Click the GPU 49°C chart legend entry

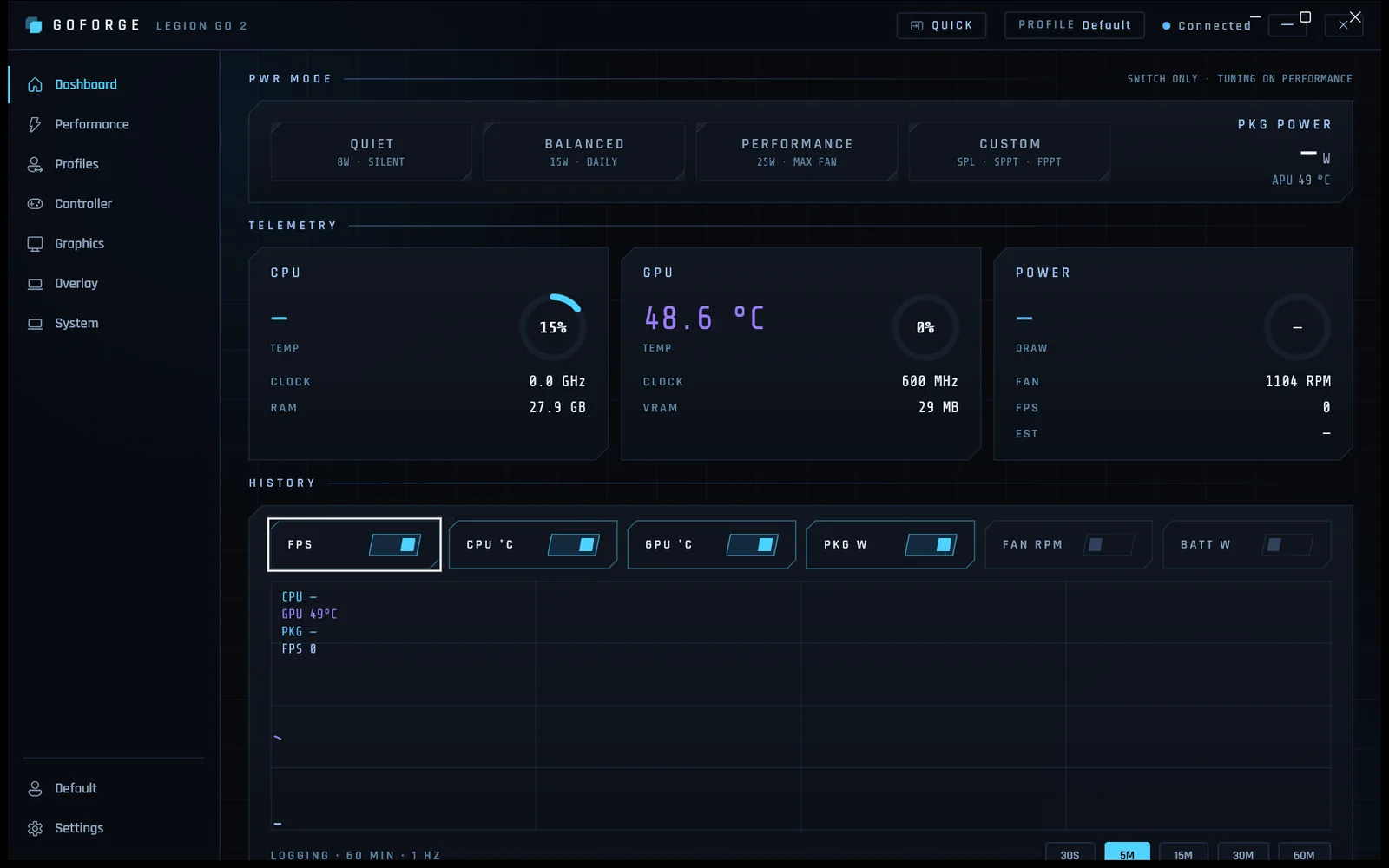pyautogui.click(x=309, y=614)
